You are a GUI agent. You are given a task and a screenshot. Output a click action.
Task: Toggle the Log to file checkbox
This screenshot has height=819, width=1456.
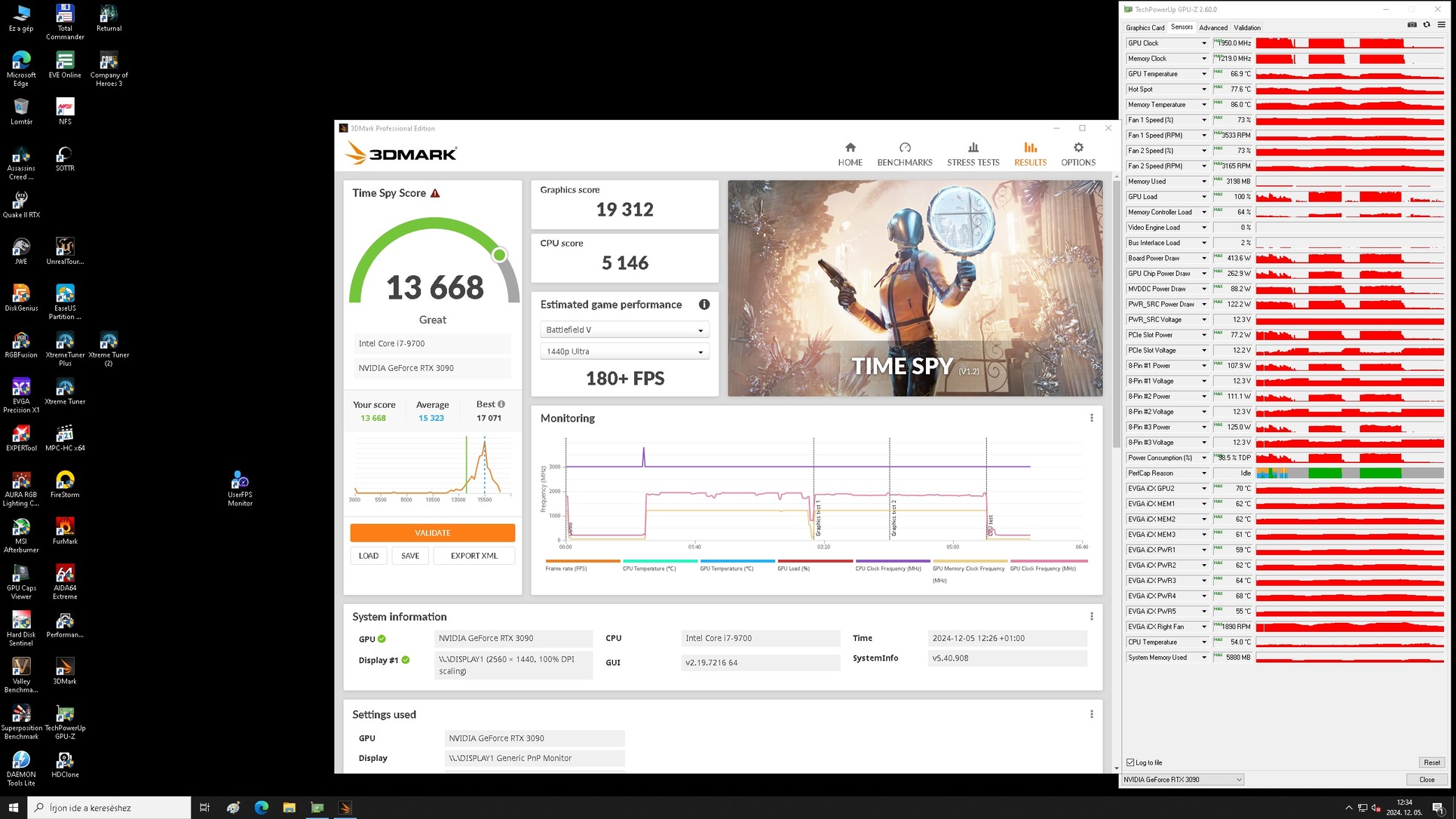[1130, 762]
